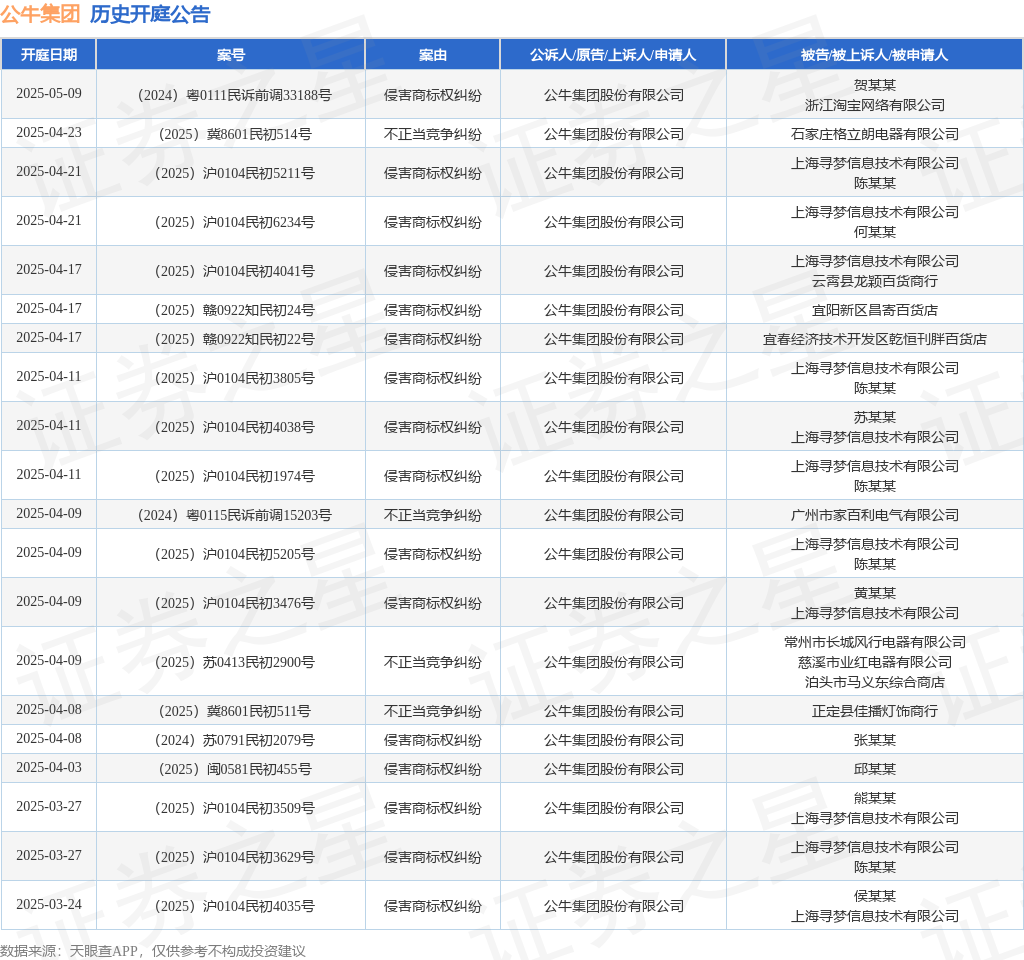Image resolution: width=1024 pixels, height=960 pixels.
Task: Click defendant 泊头市马义东综合商店
Action: pos(874,682)
